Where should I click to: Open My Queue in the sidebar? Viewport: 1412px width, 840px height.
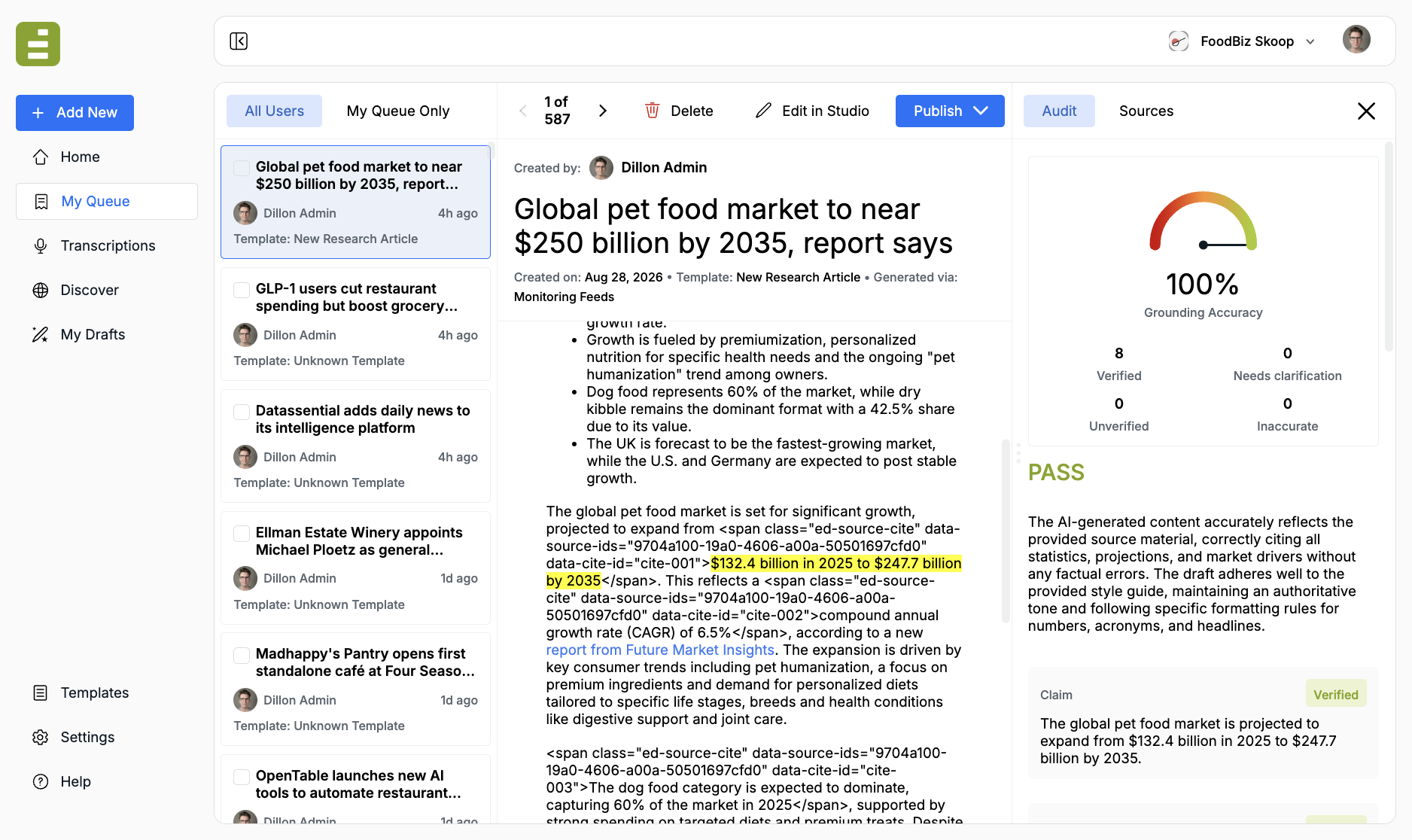[x=107, y=201]
